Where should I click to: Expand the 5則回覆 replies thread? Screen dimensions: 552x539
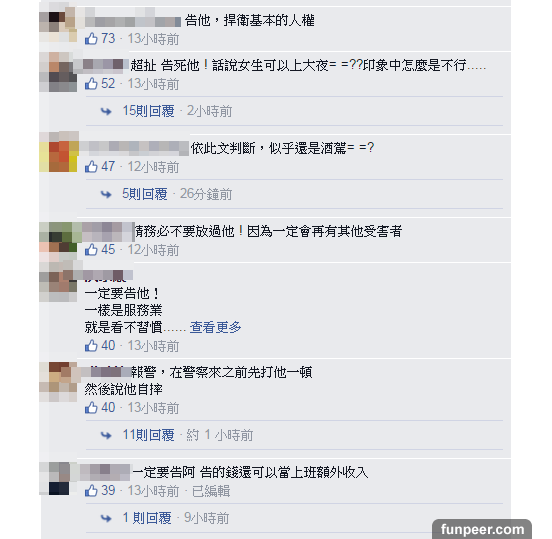coord(145,194)
